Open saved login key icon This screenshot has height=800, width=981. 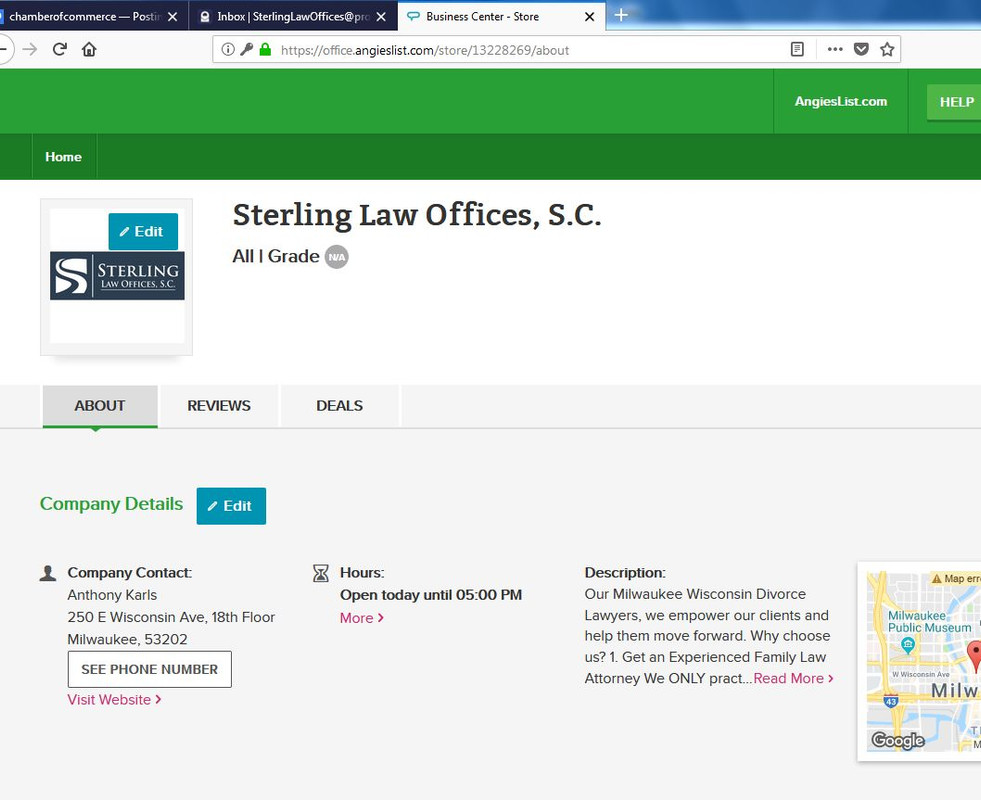pos(247,49)
